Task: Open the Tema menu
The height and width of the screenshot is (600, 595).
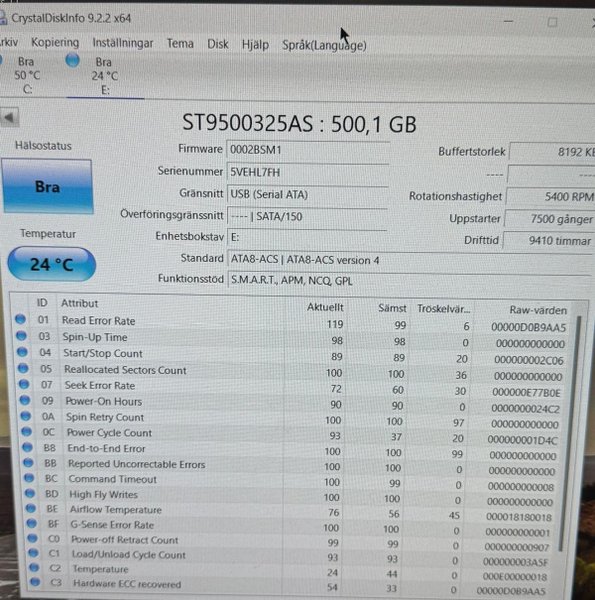Action: (x=180, y=44)
